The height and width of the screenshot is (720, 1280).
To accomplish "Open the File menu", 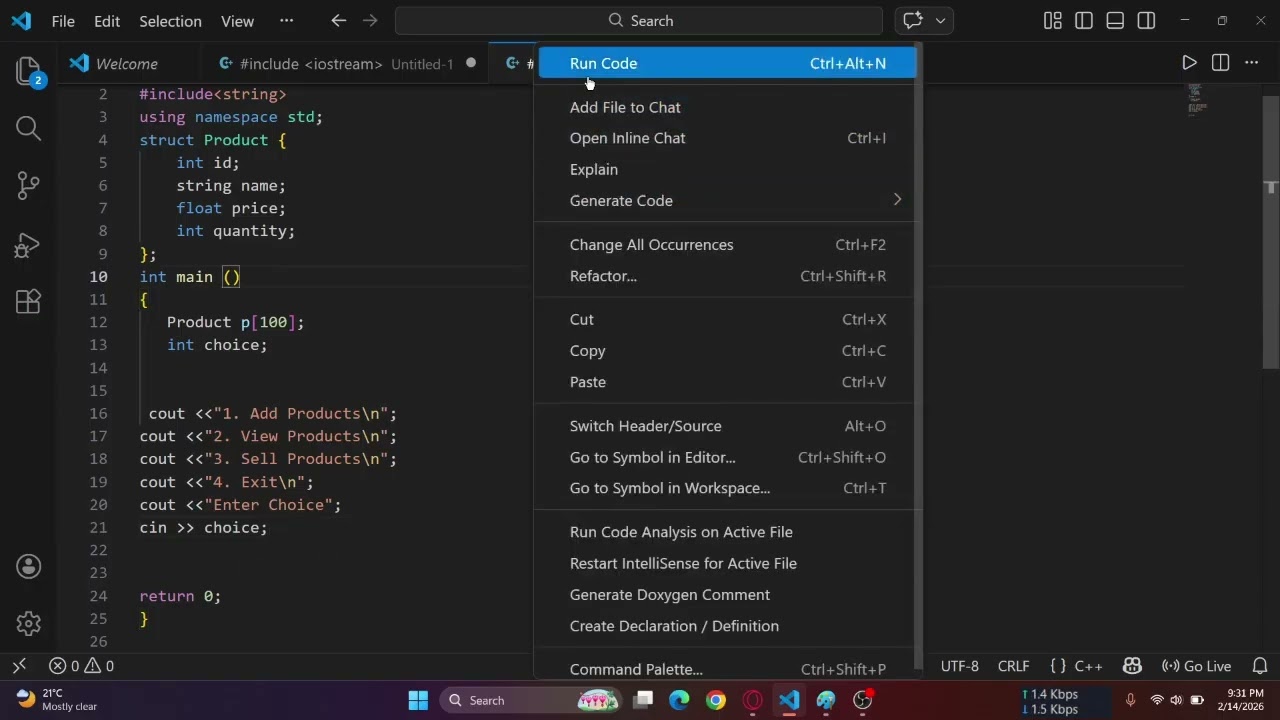I will 63,20.
